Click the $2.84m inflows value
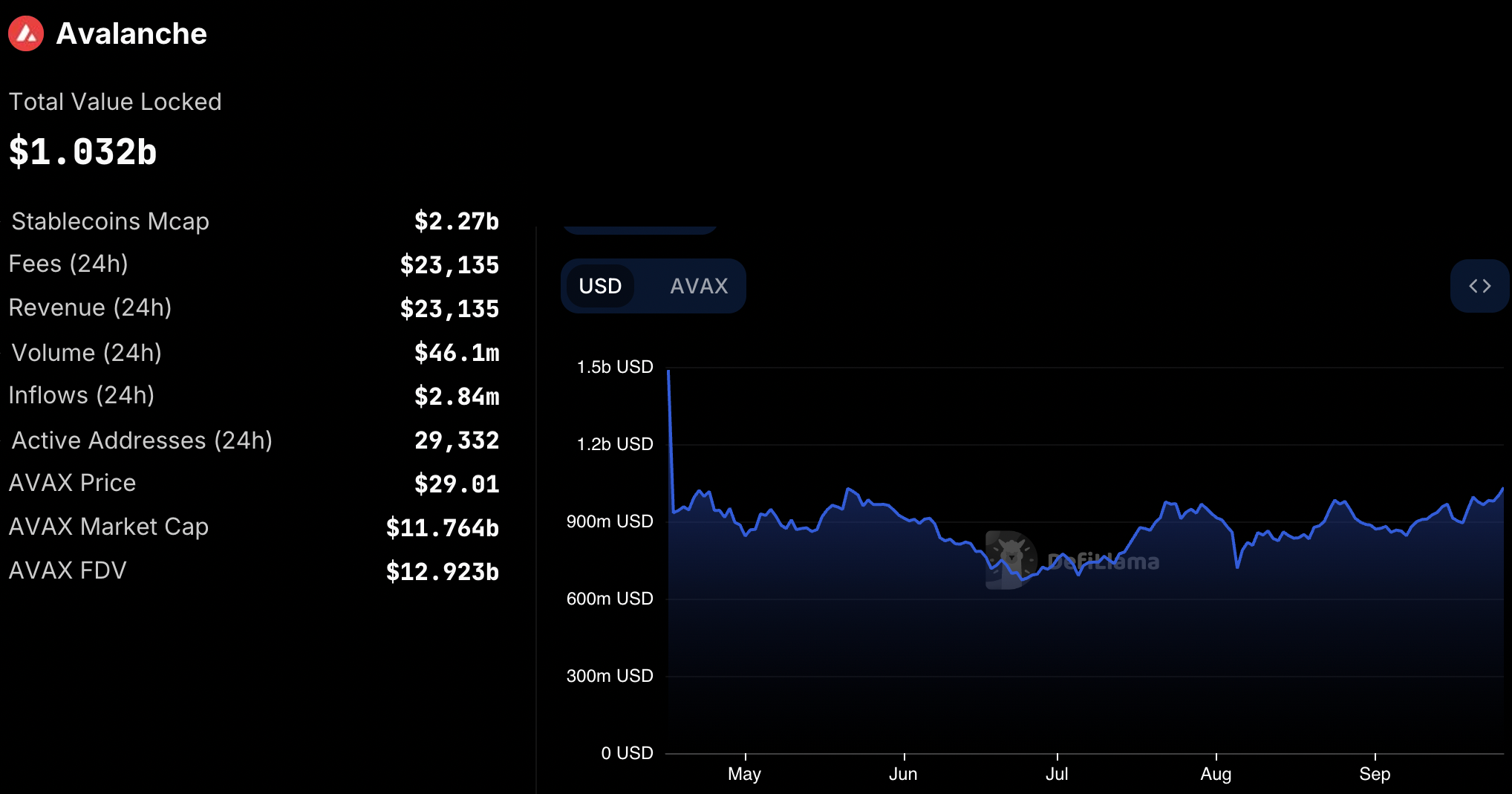 pos(457,397)
